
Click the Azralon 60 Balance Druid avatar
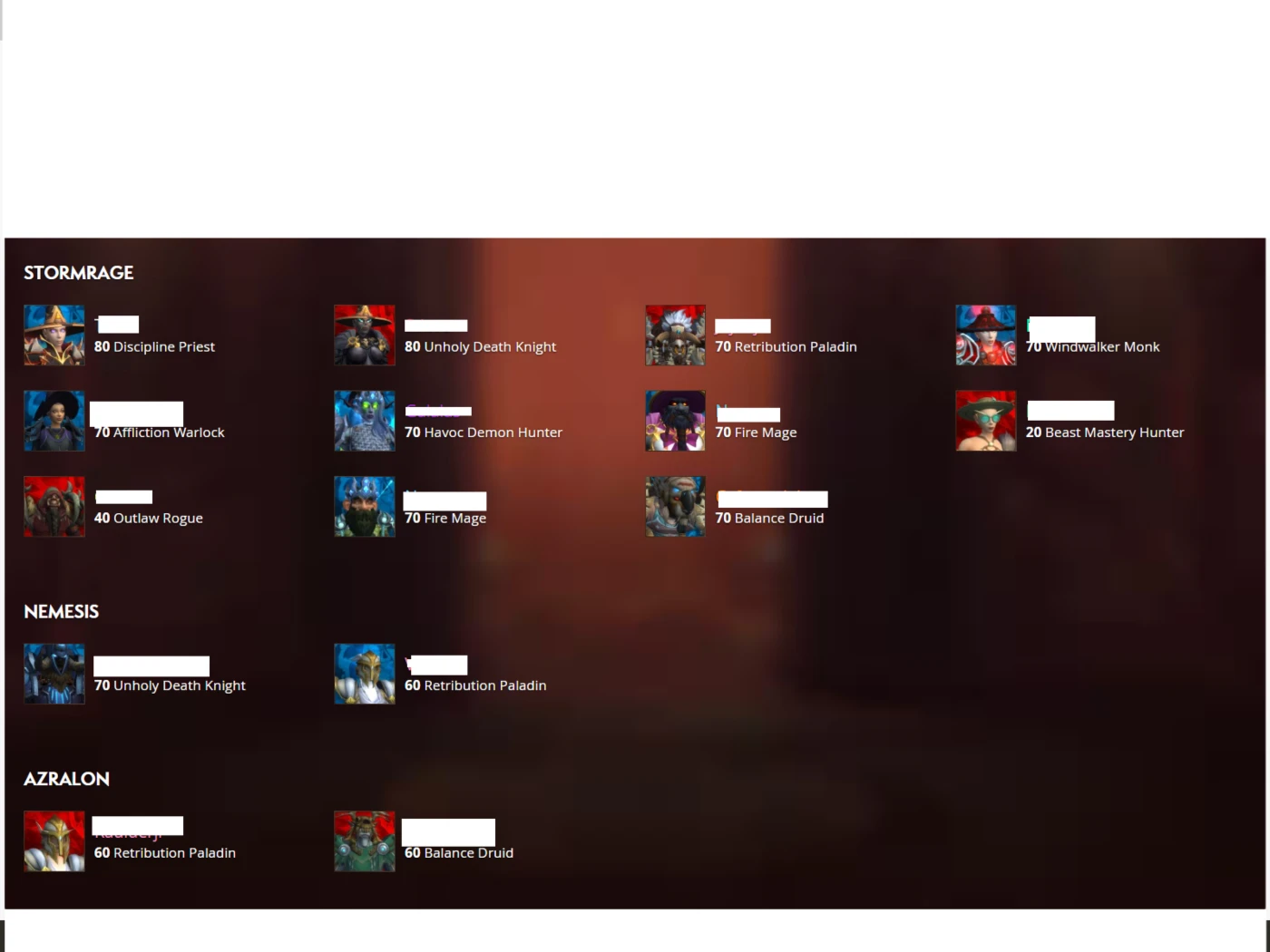click(365, 841)
